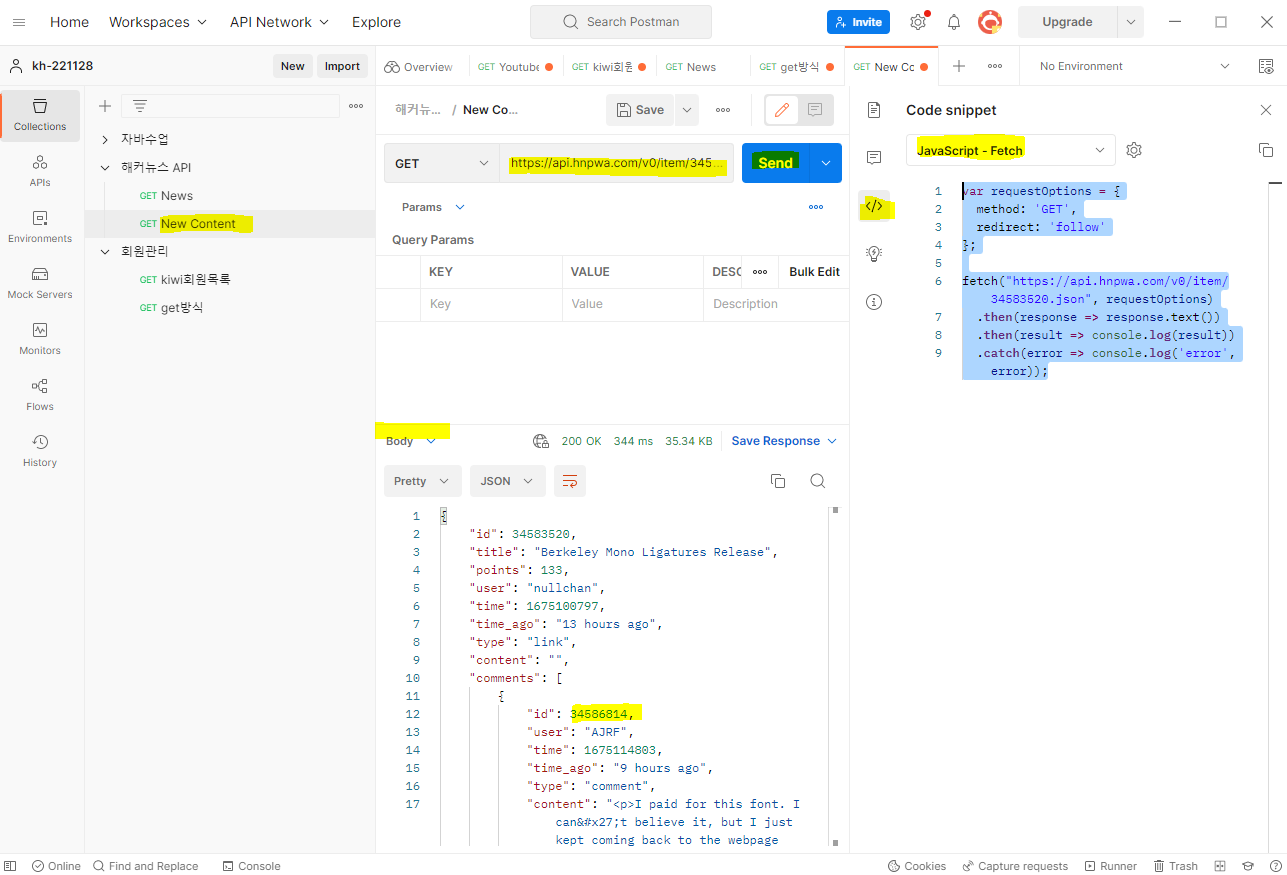Click the New button in workspace header
The image size is (1287, 875).
[x=293, y=66]
